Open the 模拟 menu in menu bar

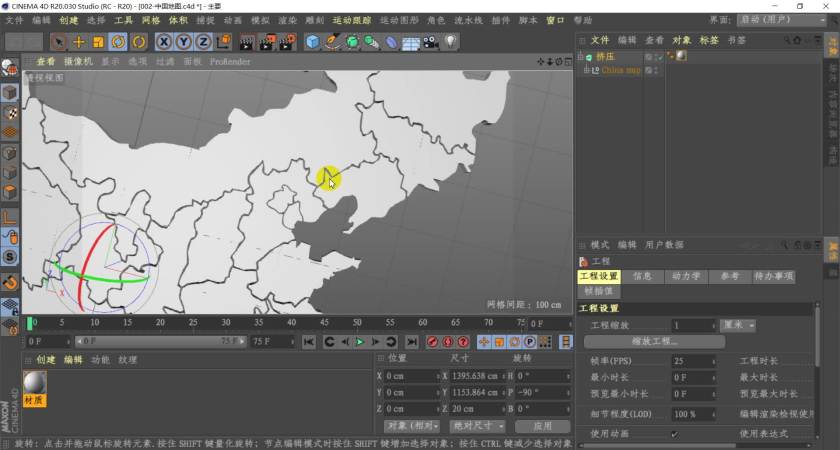[259, 20]
